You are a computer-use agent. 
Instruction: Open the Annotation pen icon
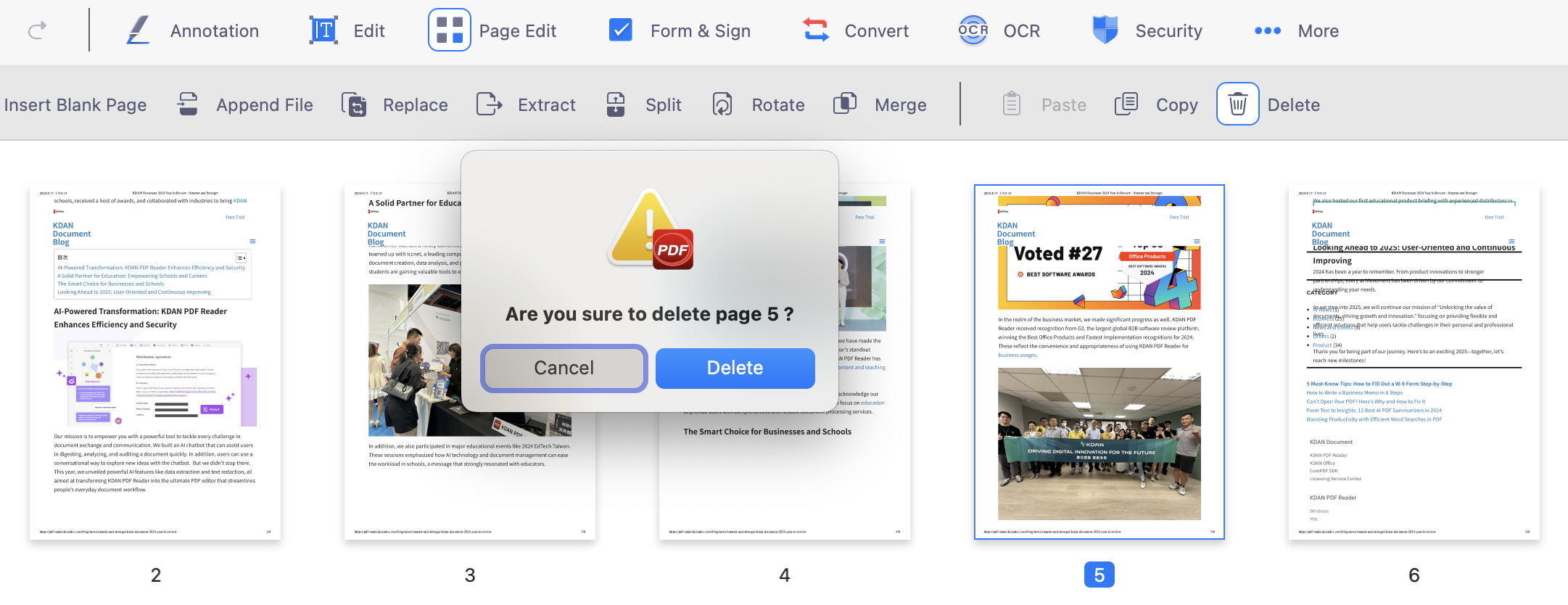coord(138,30)
